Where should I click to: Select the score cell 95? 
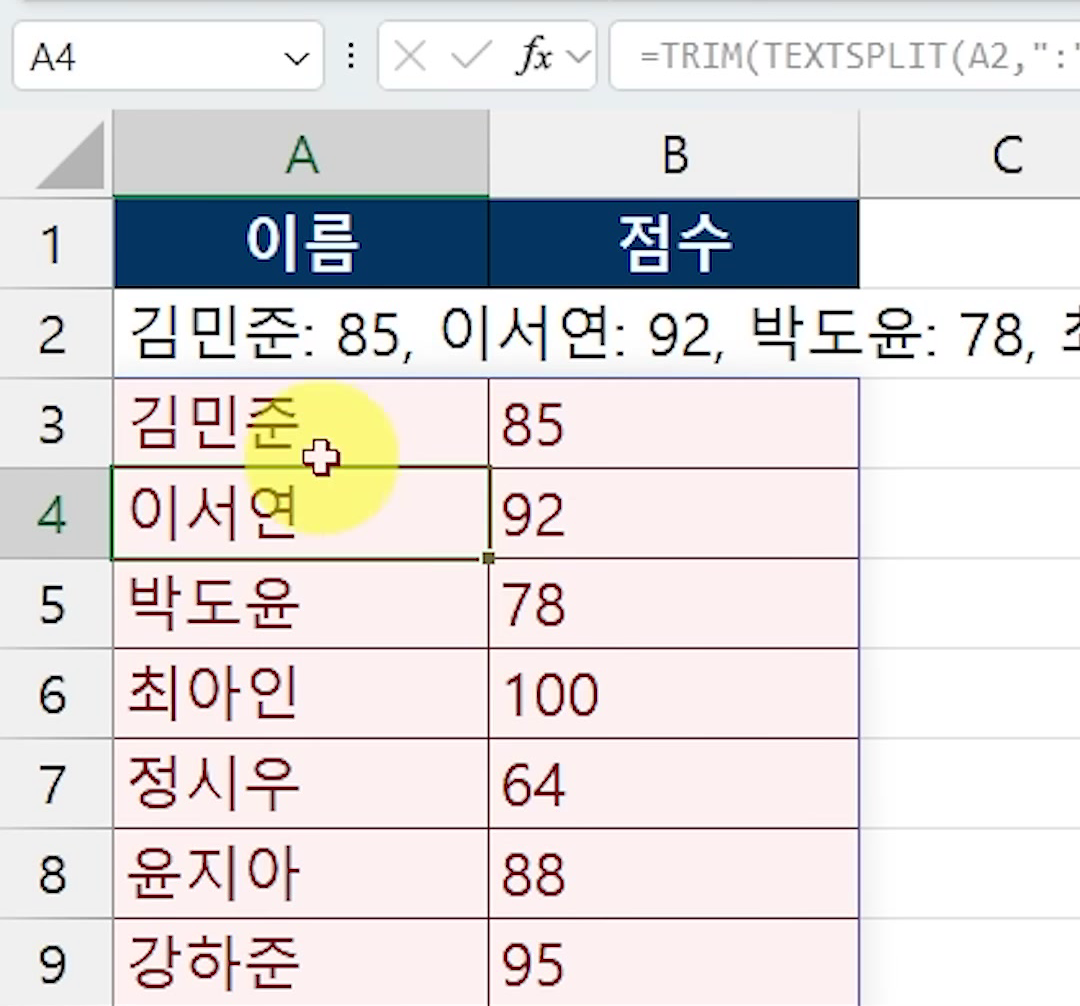click(x=674, y=963)
